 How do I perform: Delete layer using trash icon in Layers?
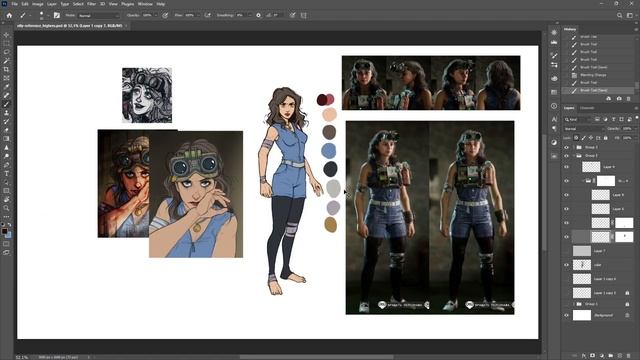click(x=629, y=356)
